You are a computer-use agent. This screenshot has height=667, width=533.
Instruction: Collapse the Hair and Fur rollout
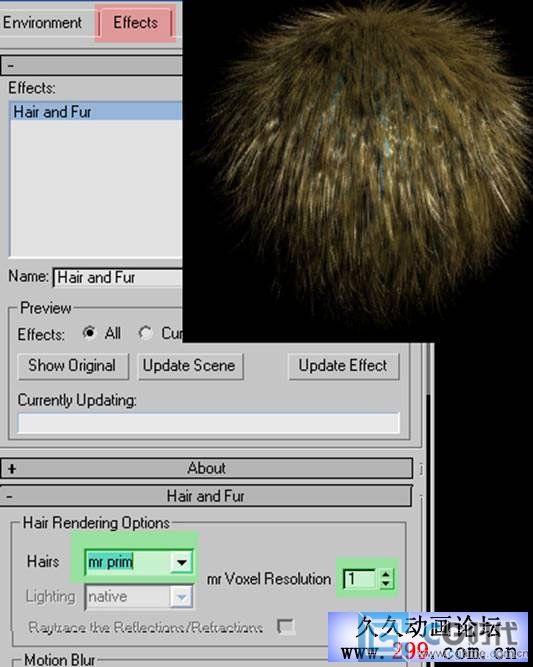pos(205,496)
